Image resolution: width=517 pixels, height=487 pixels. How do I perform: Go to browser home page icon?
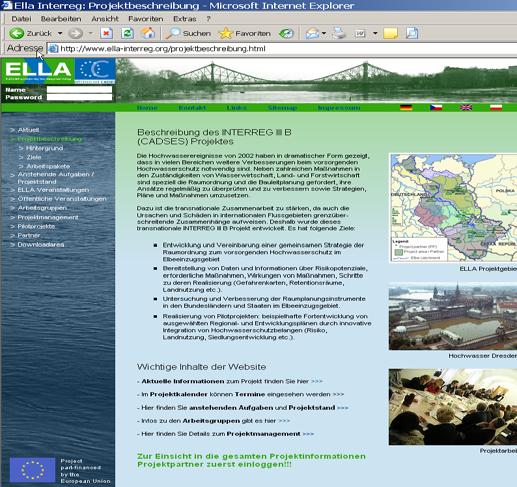148,33
